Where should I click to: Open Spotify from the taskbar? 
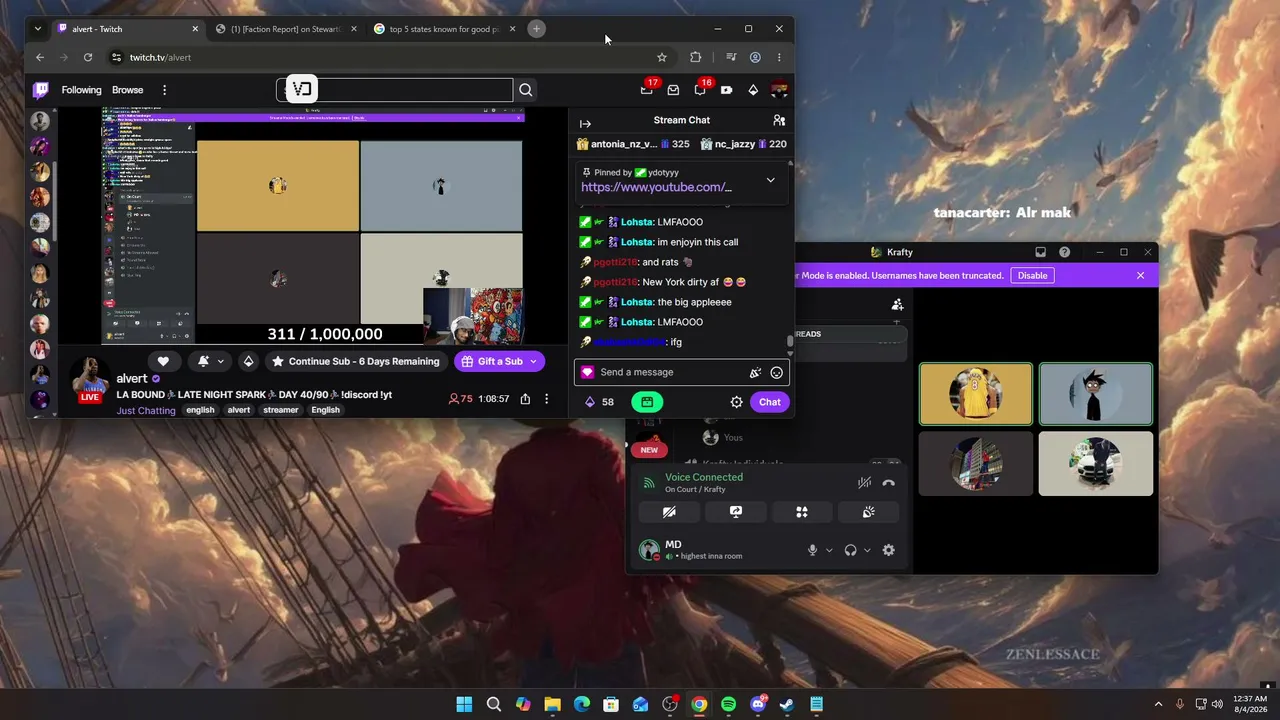pos(728,704)
